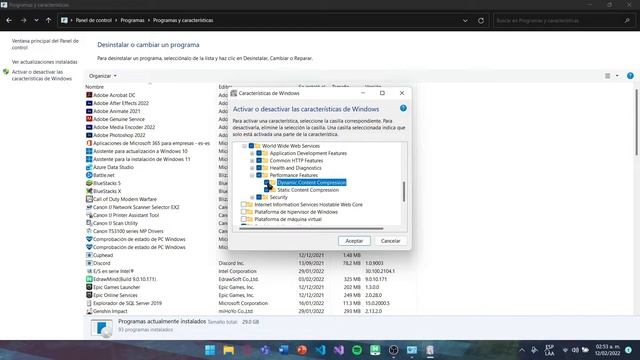The width and height of the screenshot is (640, 360).
Task: Open view options dropdown arrow
Action: [617, 76]
